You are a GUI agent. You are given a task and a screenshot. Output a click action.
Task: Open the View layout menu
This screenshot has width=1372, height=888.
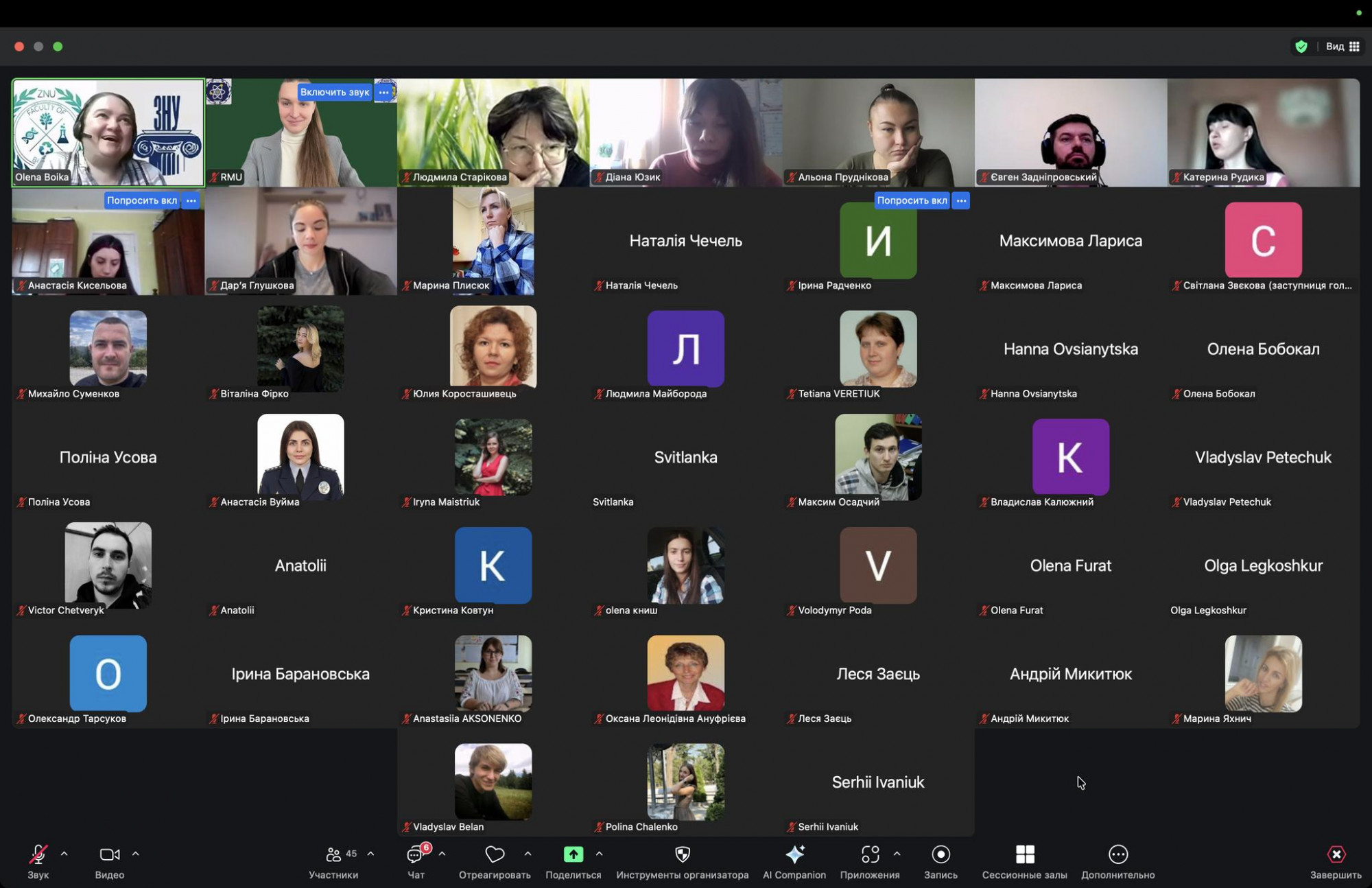pos(1343,47)
